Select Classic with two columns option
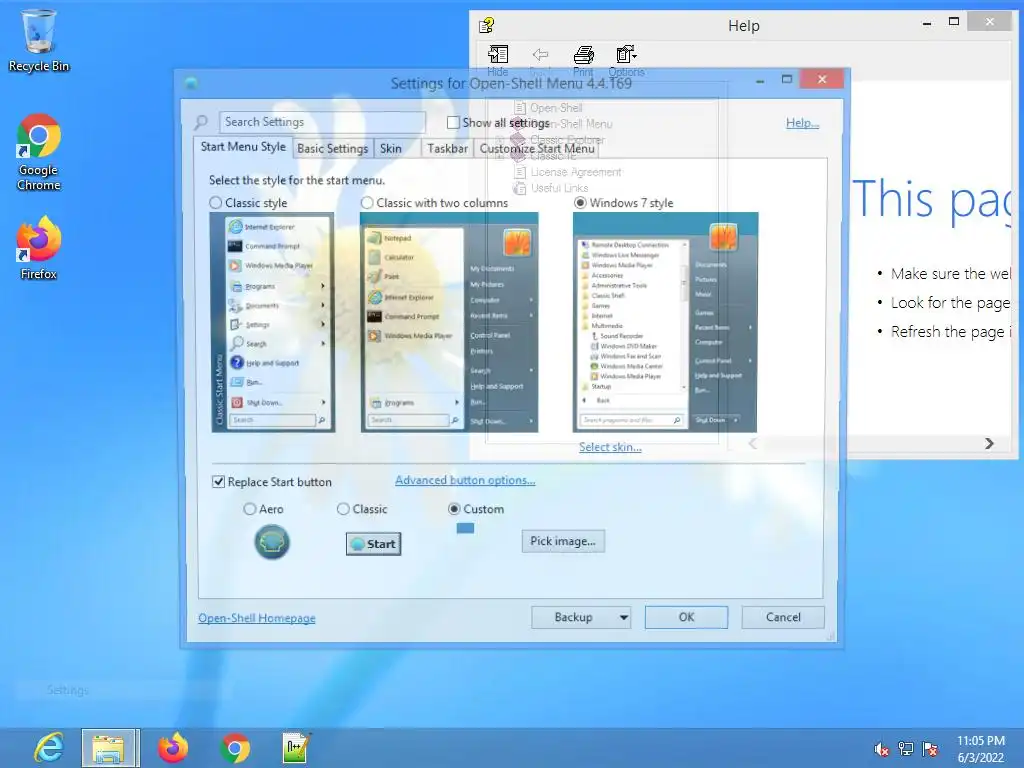 click(367, 203)
